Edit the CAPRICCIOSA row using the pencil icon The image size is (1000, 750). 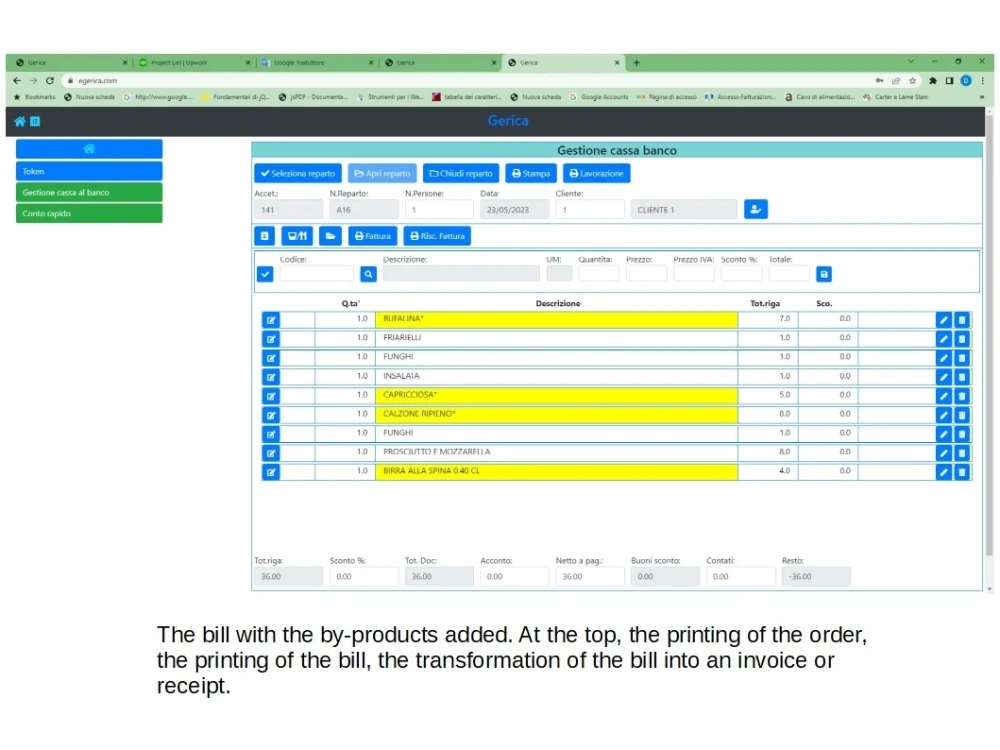pos(942,395)
